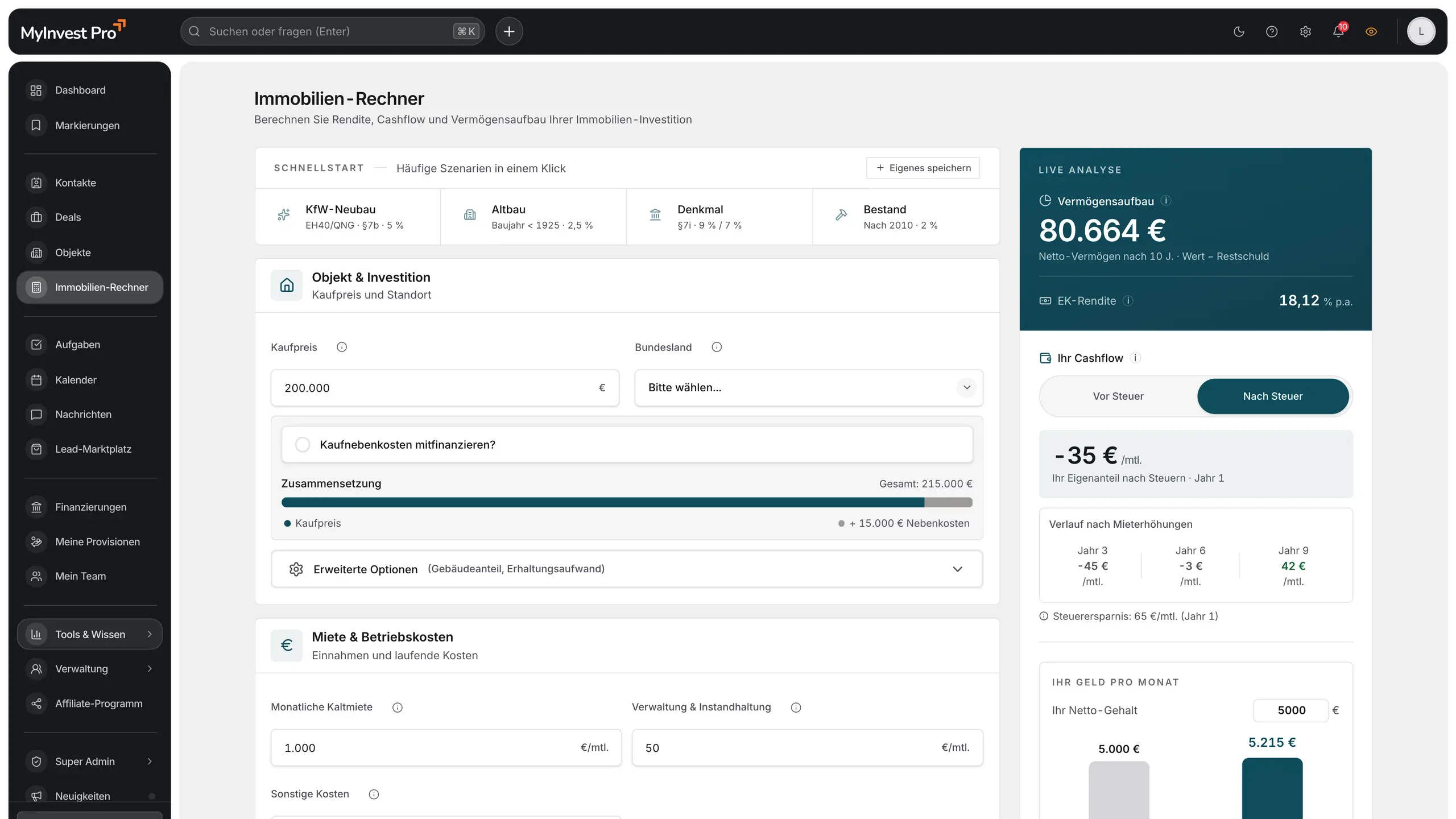This screenshot has width=1456, height=819.
Task: Click the Meine Provisionen icon
Action: [36, 541]
